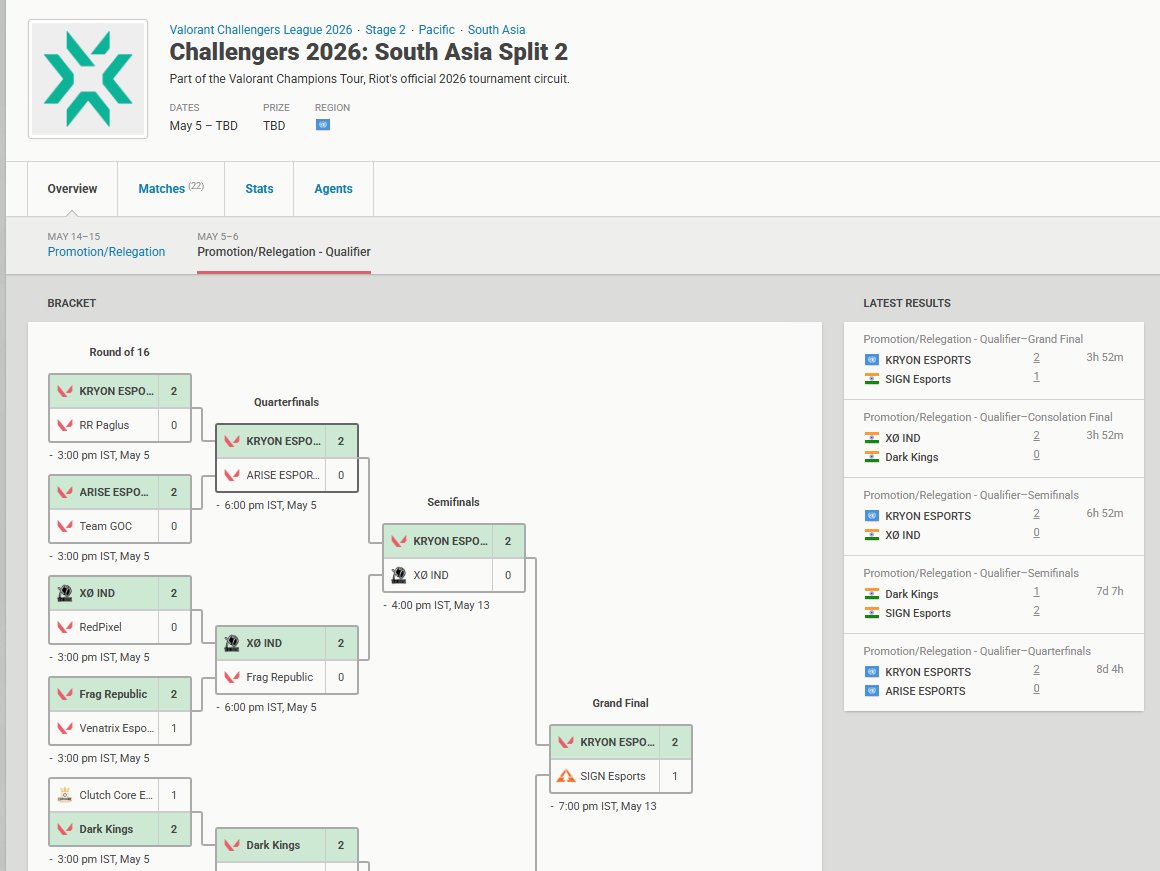The height and width of the screenshot is (871, 1160).
Task: Click XØ IND logo in Quarterfinals
Action: (x=232, y=643)
